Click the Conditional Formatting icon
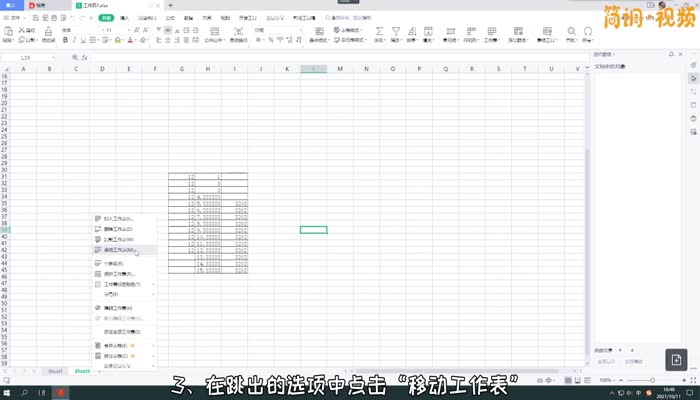This screenshot has height=400, width=700. point(319,31)
